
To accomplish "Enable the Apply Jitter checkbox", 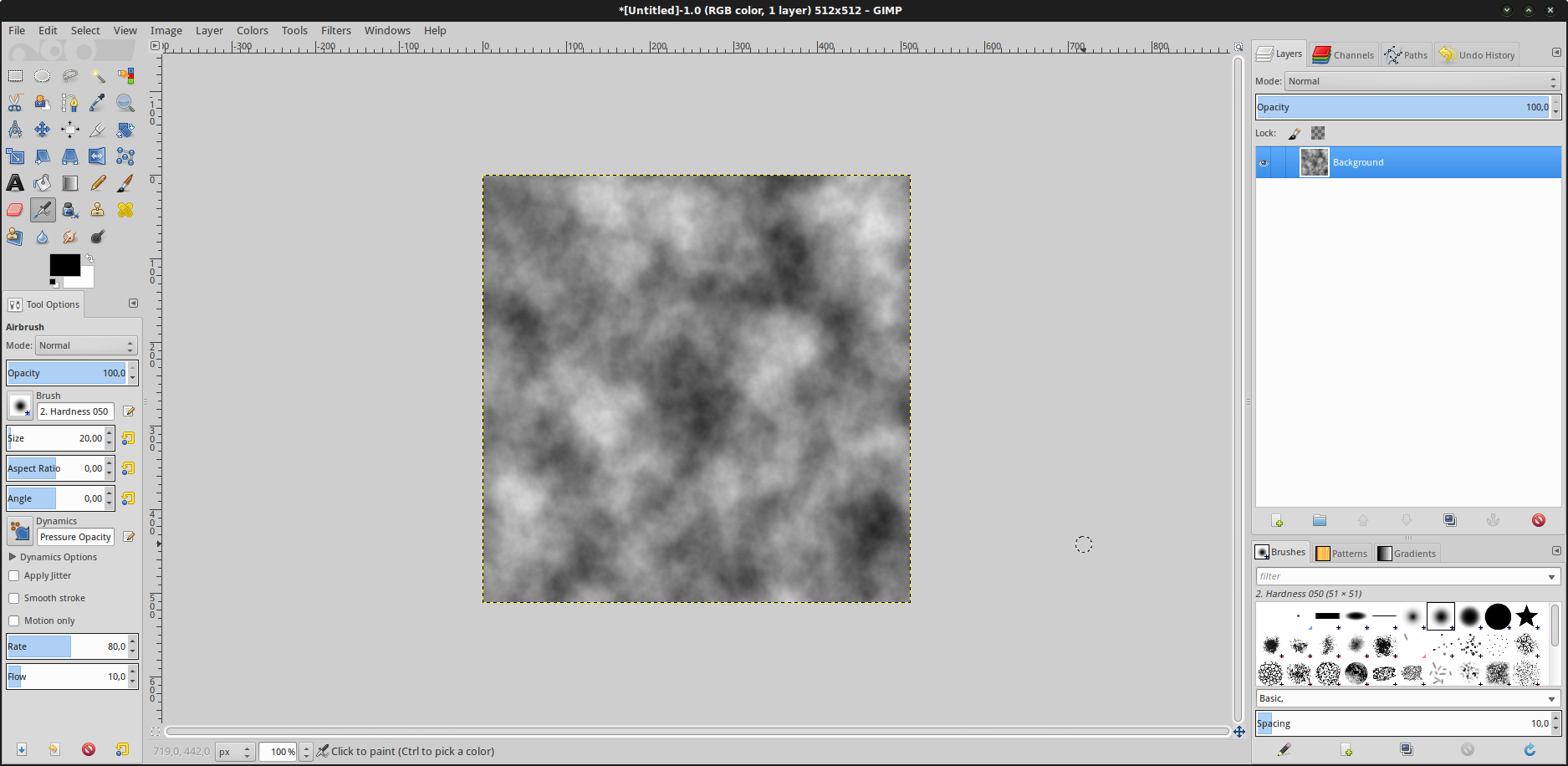I will pos(14,575).
